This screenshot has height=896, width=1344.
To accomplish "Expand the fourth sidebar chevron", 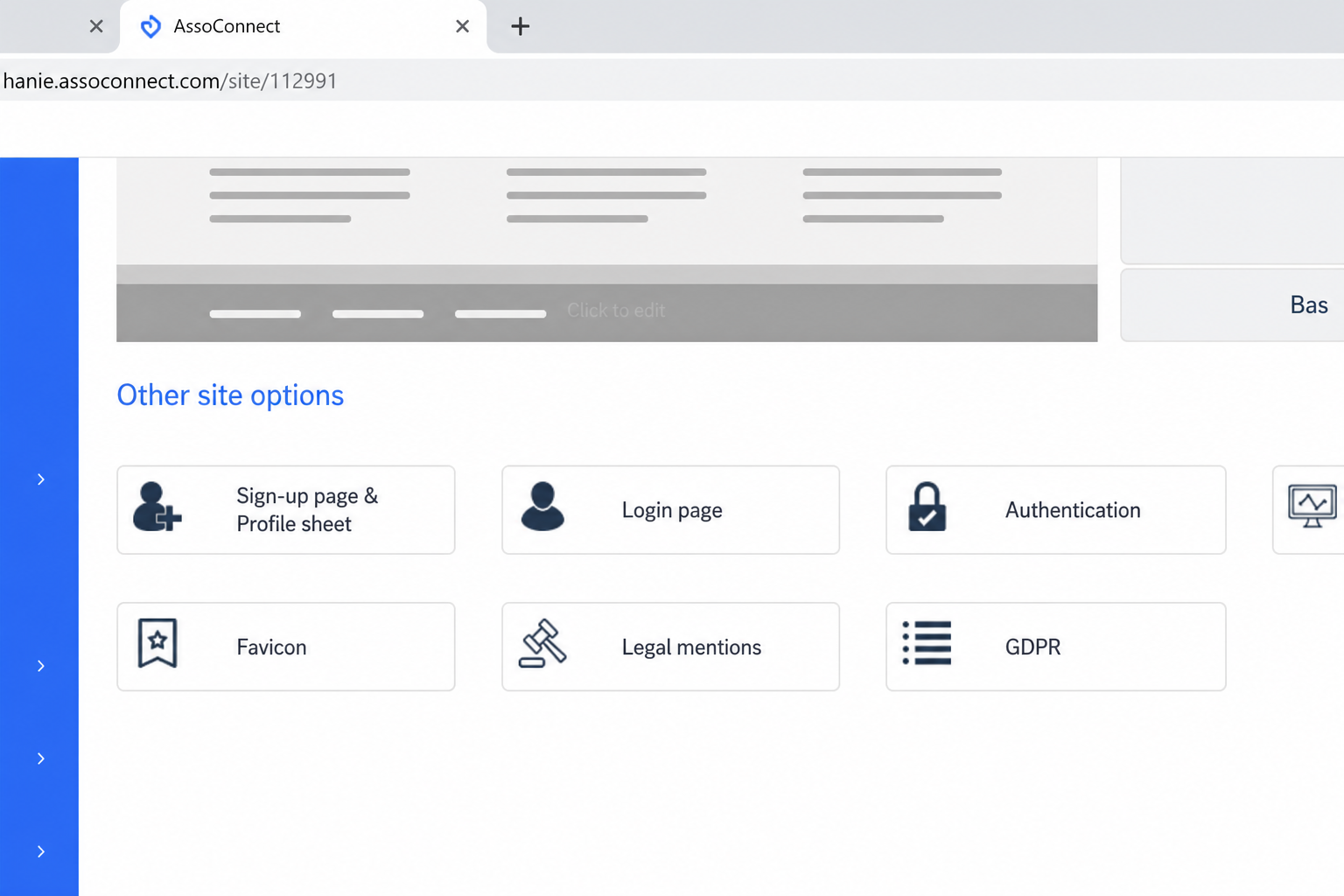I will point(40,851).
